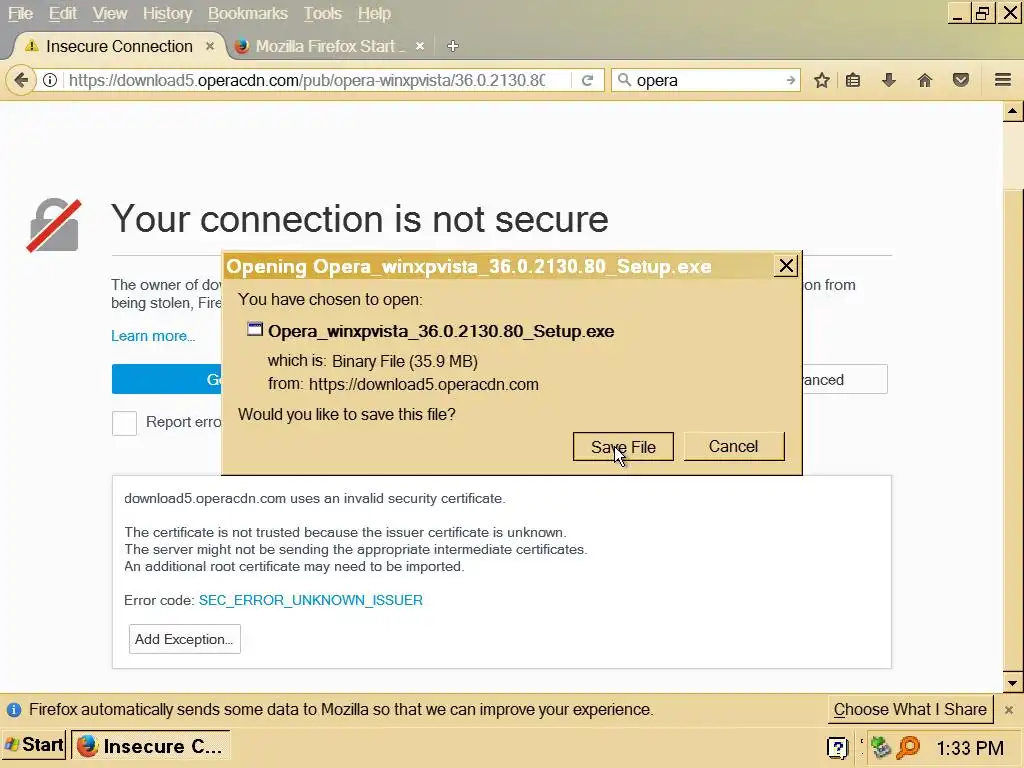Click the text Binary File (35.9 MB)
The width and height of the screenshot is (1024, 768).
(x=405, y=361)
